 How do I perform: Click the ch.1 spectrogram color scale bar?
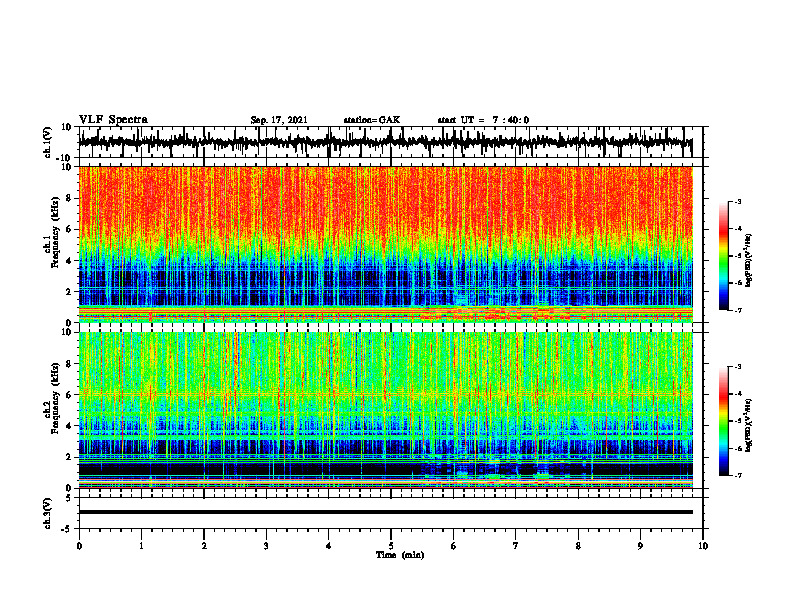click(x=723, y=256)
